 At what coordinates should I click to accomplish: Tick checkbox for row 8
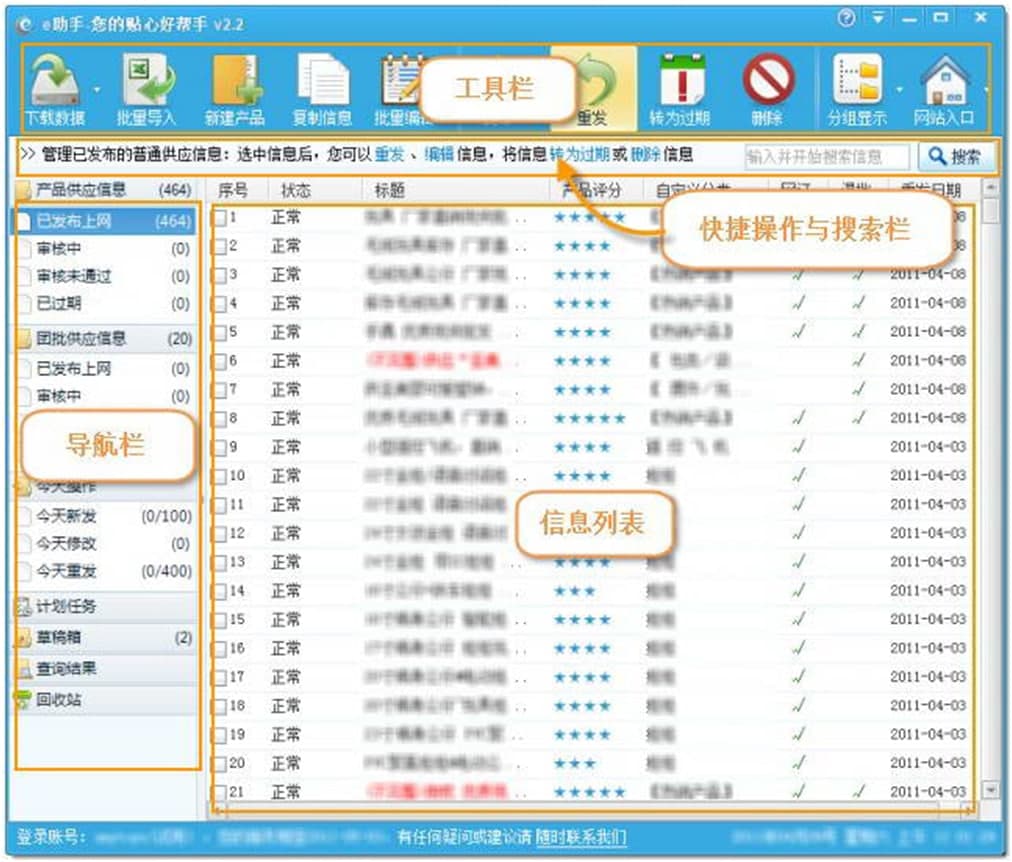[x=219, y=419]
